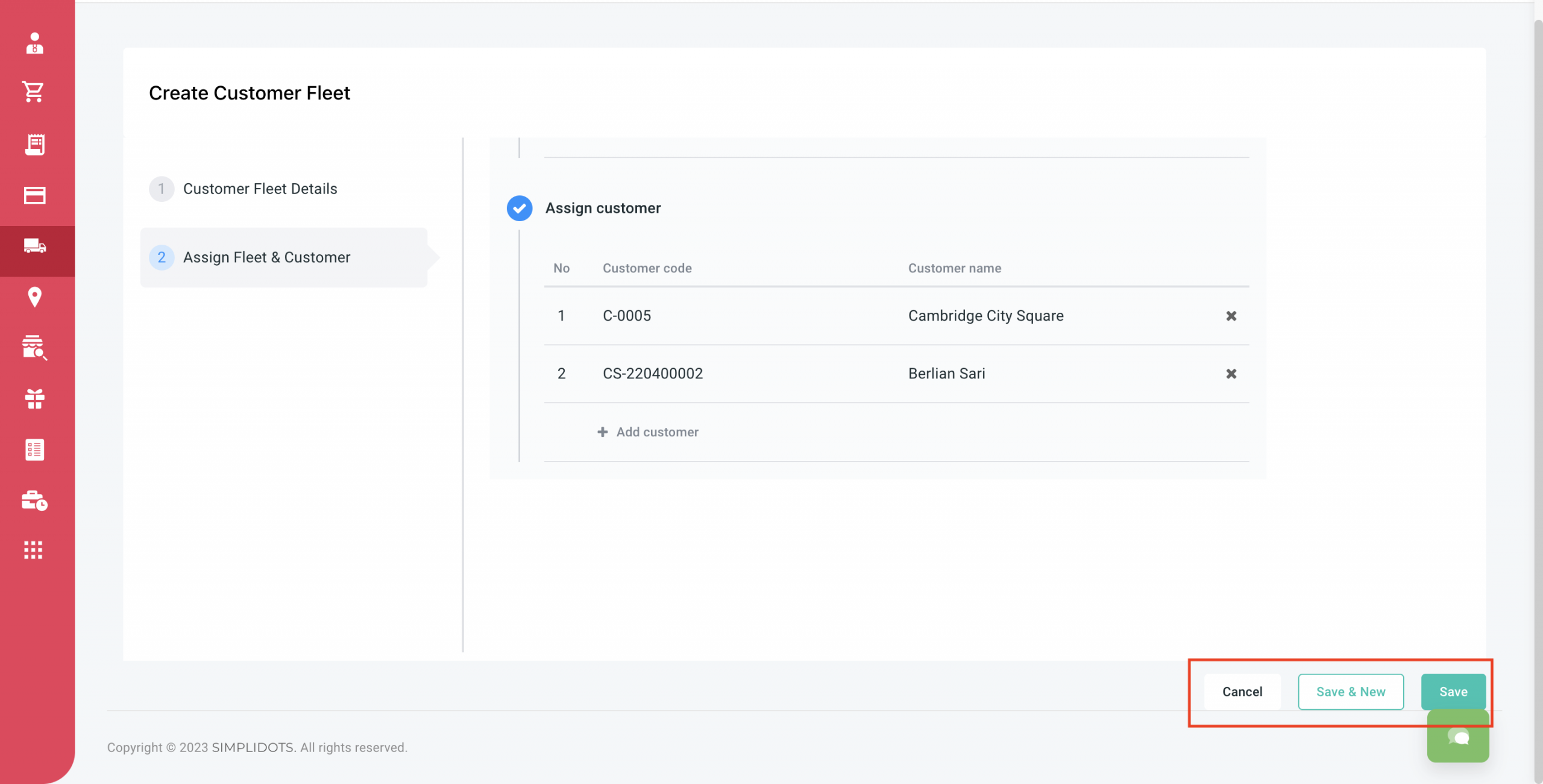
Task: Open the location pin sidebar icon
Action: [x=34, y=297]
